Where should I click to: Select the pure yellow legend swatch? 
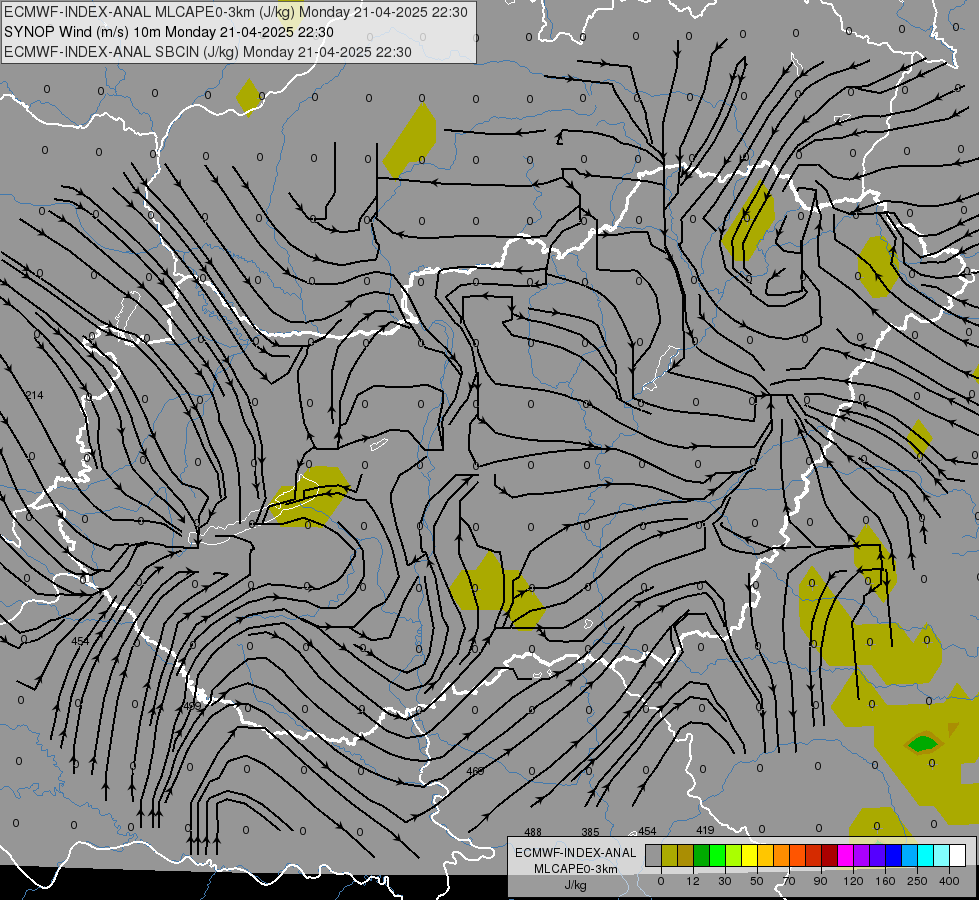click(x=749, y=855)
